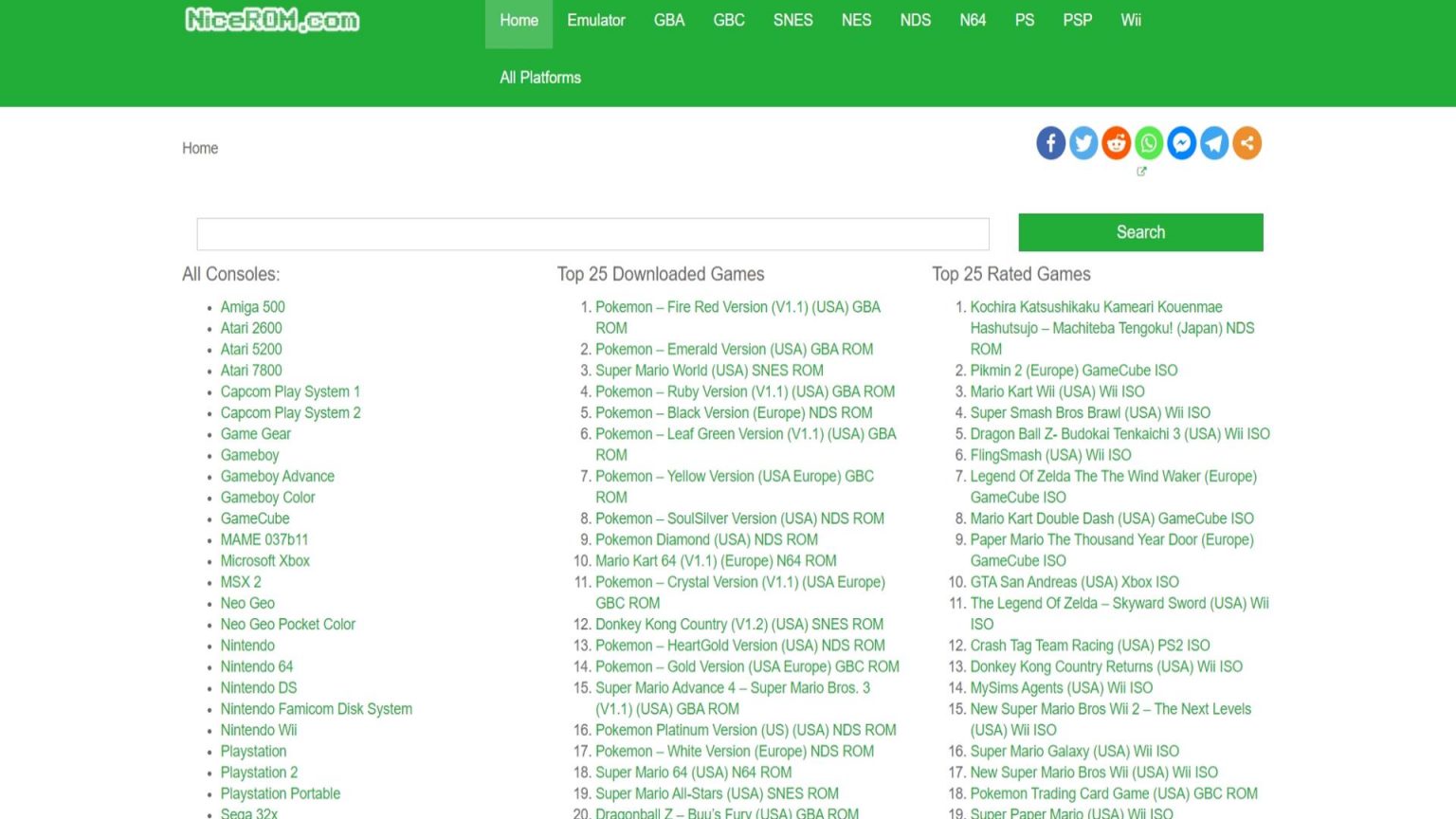Click the external link icon below share buttons
This screenshot has height=819, width=1456.
tap(1141, 172)
